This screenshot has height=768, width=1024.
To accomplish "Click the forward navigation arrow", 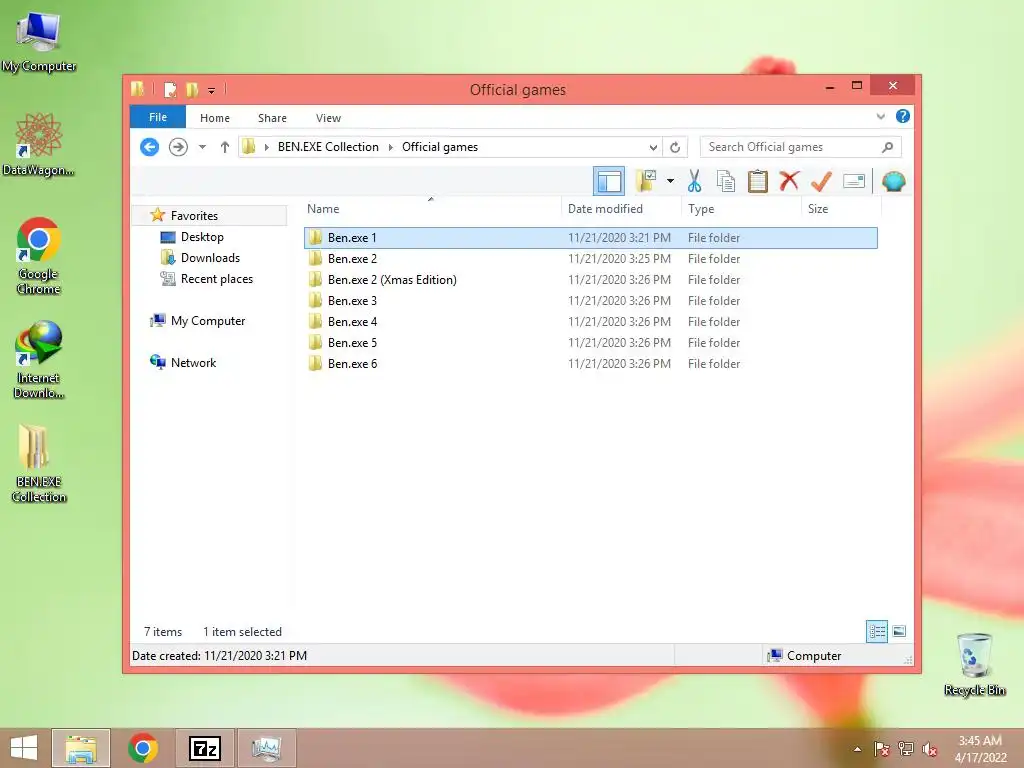I will 178,147.
